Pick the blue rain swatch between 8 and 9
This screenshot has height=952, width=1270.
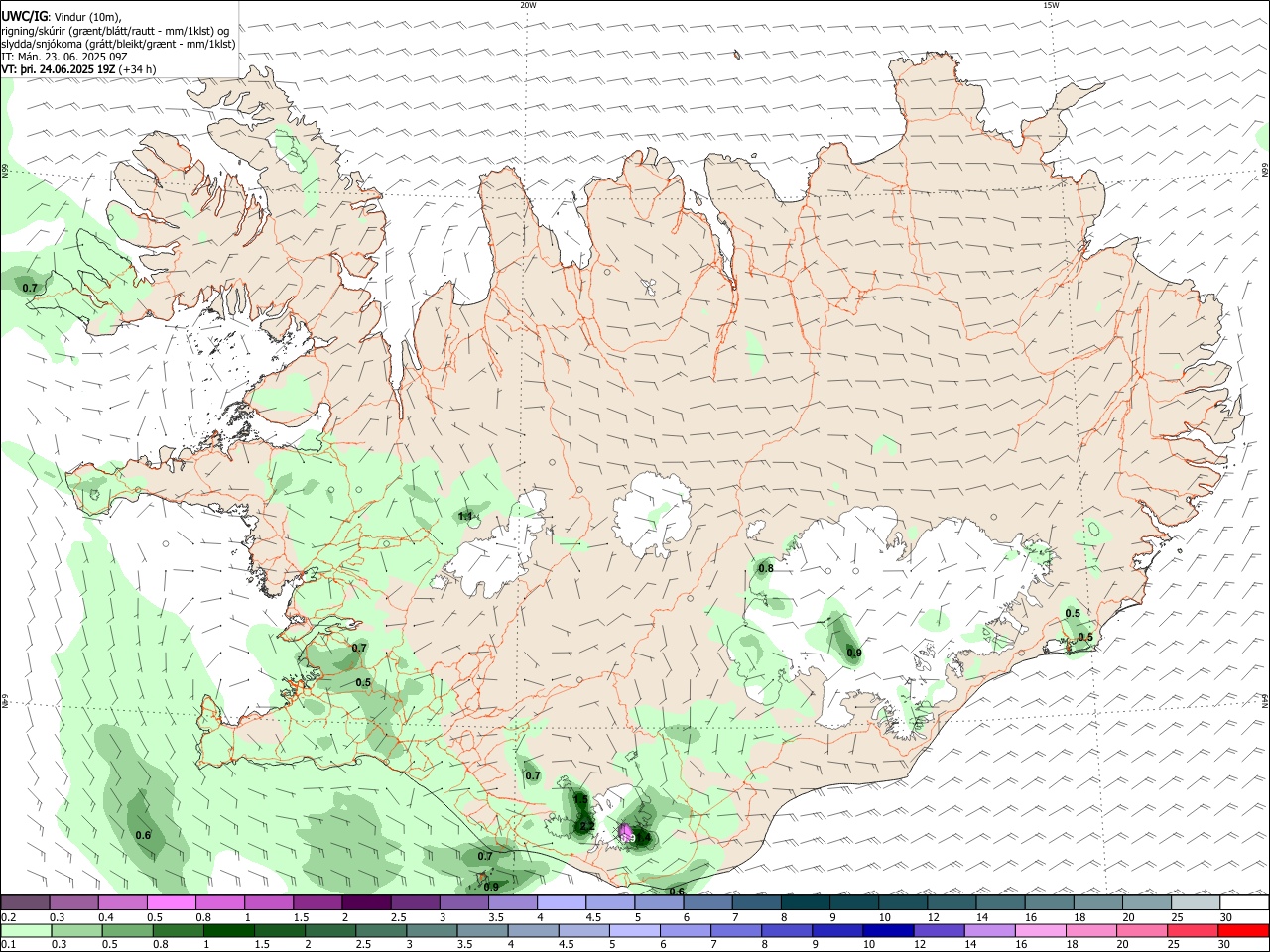tap(788, 930)
